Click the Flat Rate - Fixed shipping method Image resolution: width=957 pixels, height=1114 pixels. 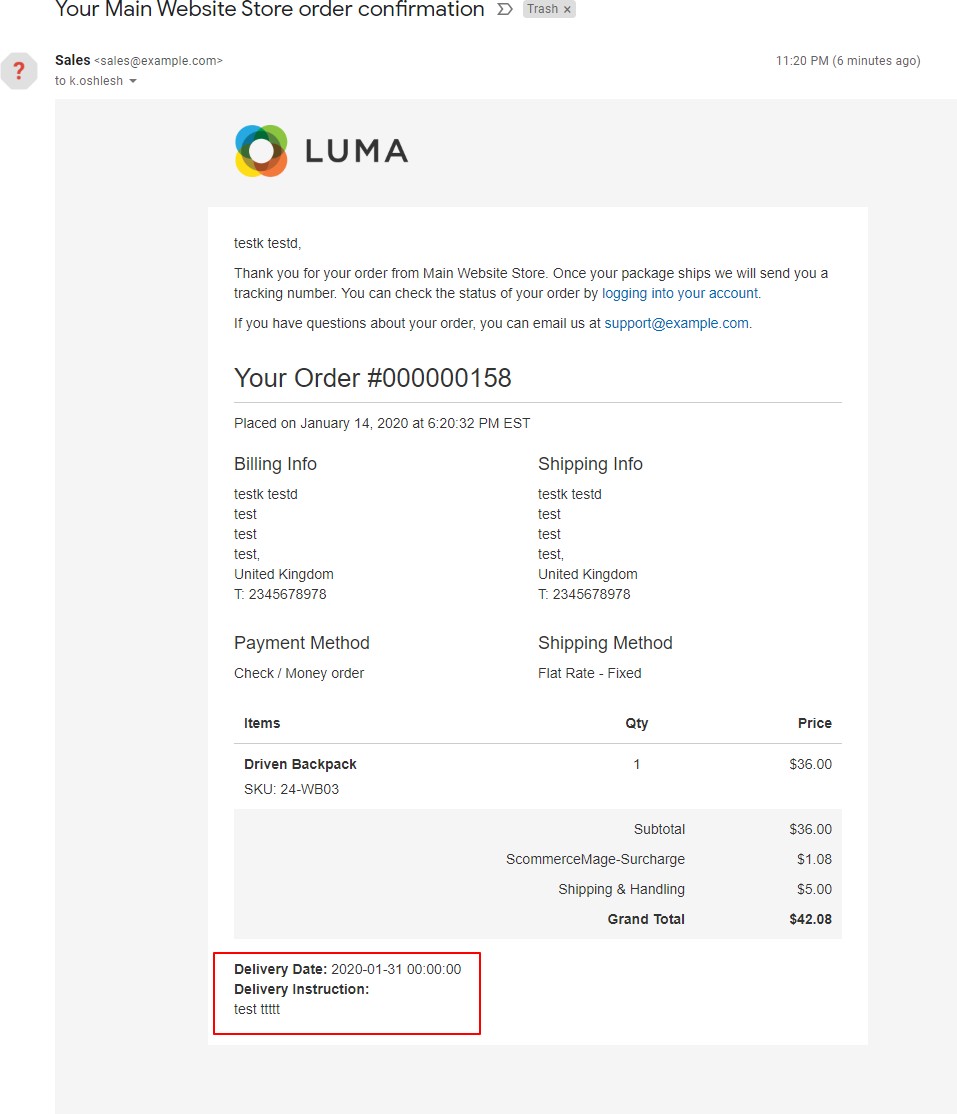589,673
